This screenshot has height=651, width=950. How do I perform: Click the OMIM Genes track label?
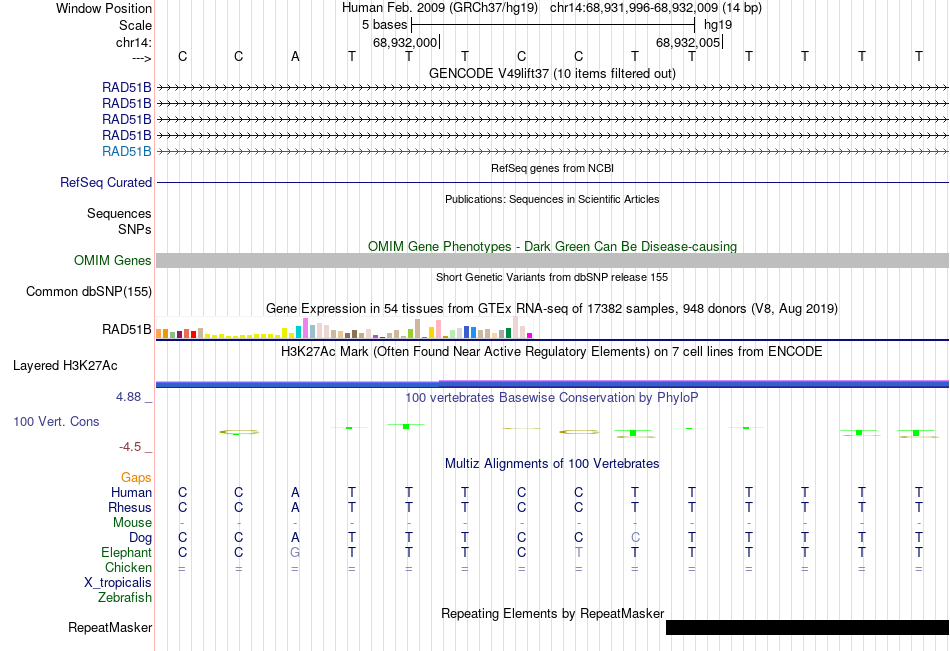(113, 261)
